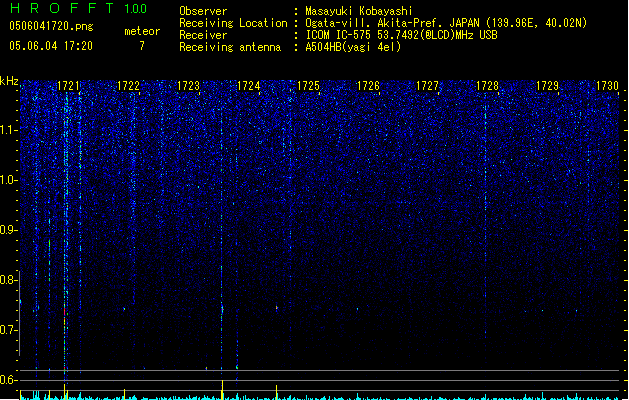Click the 0.7 kHz frequency axis label
Image resolution: width=629 pixels, height=400 pixels.
coord(8,330)
